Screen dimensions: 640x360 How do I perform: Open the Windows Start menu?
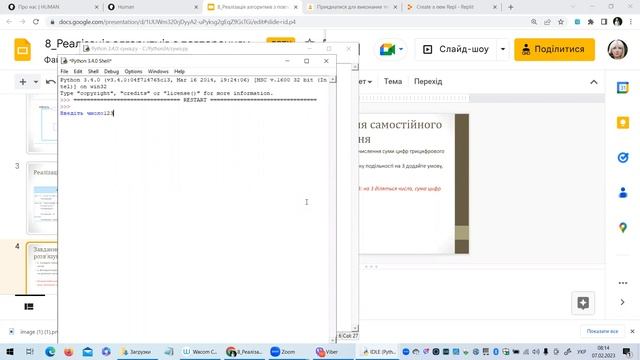[10, 352]
